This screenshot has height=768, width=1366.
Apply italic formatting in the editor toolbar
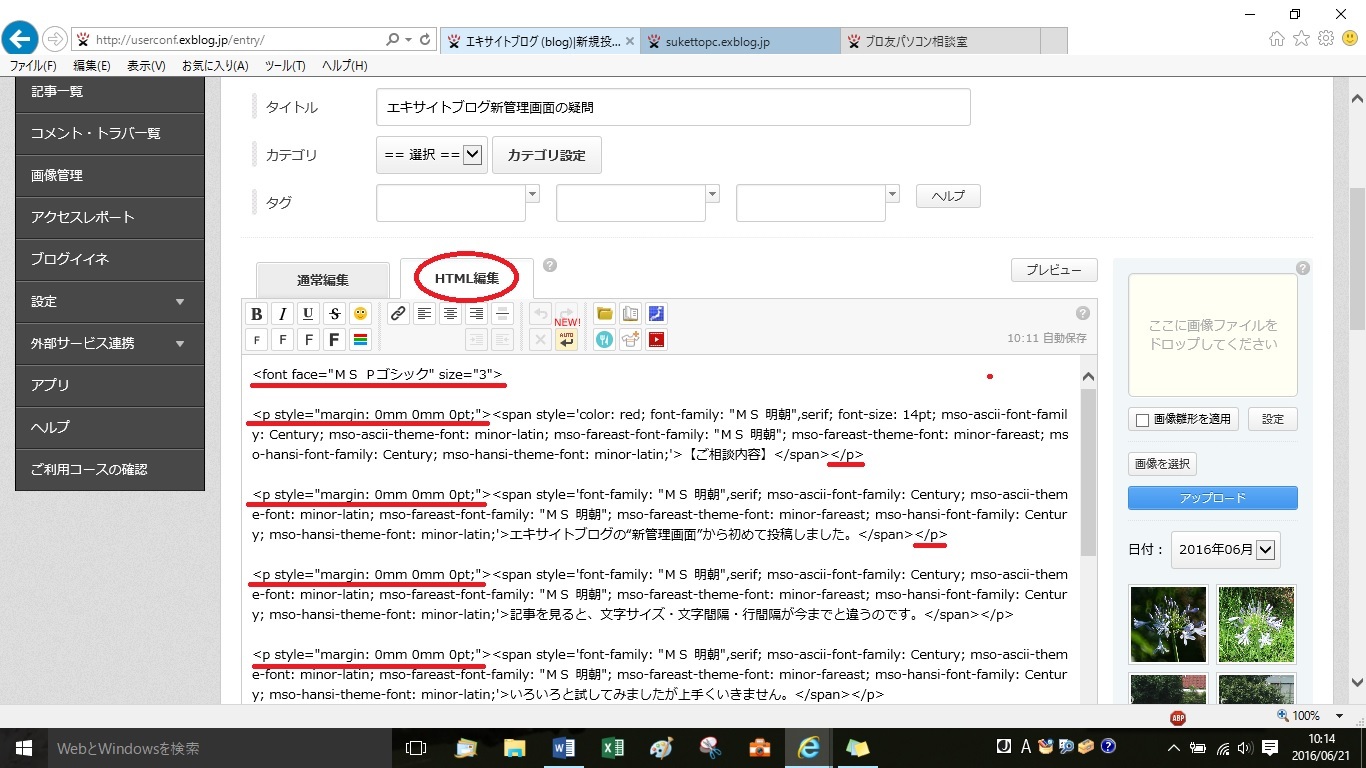tap(283, 314)
